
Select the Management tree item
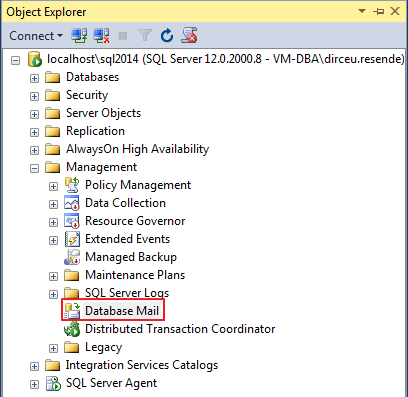tap(101, 167)
